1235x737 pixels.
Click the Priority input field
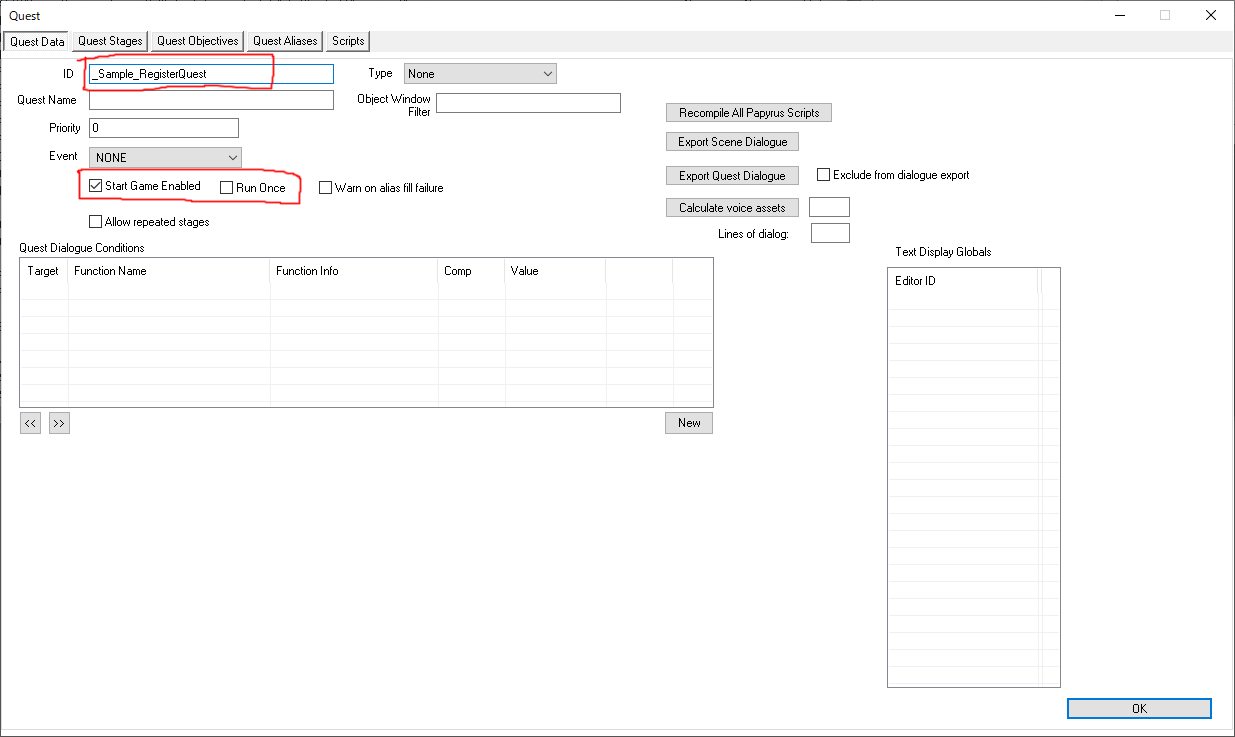tap(164, 128)
